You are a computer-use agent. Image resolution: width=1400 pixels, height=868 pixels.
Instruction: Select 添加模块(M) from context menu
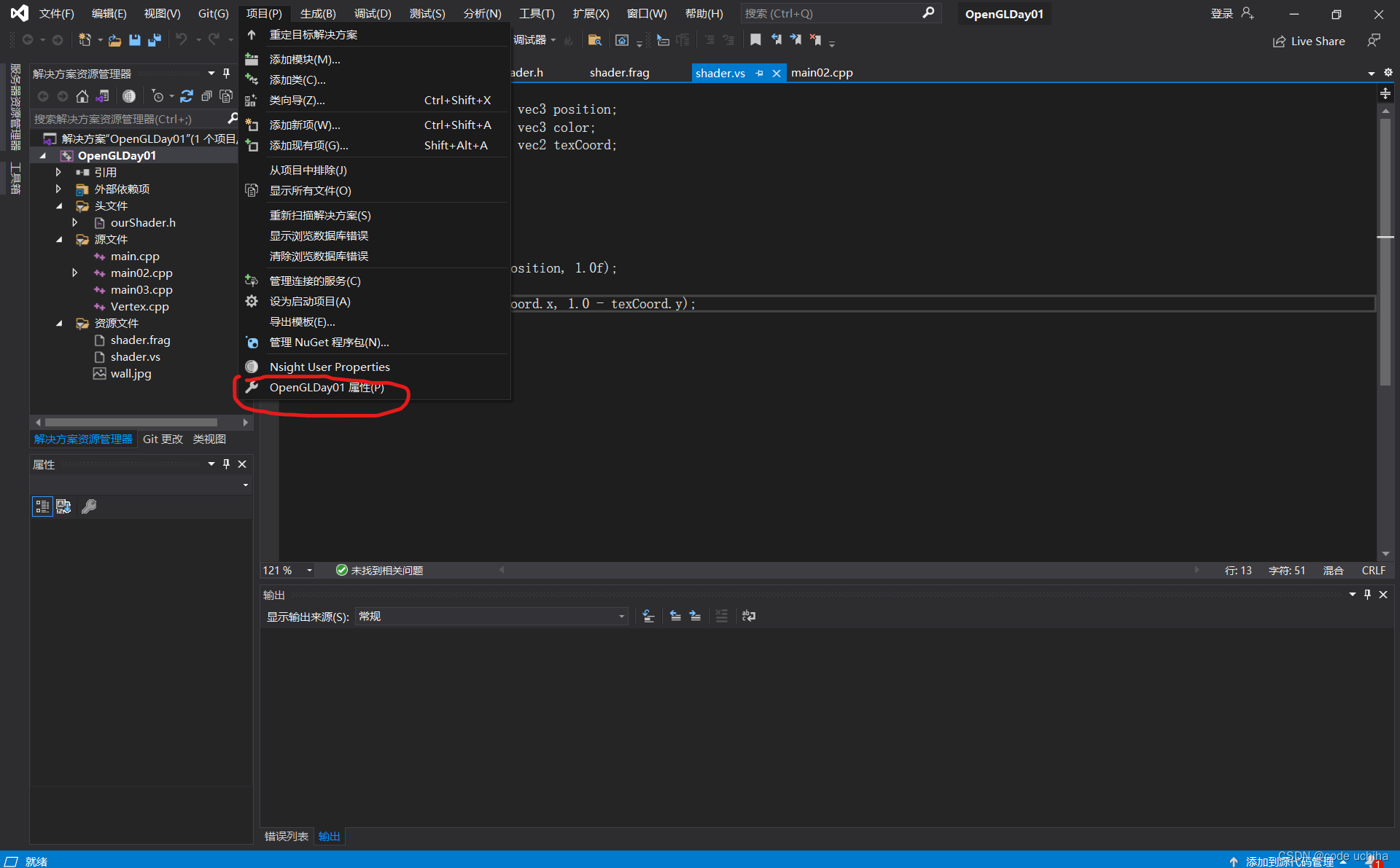tap(303, 60)
